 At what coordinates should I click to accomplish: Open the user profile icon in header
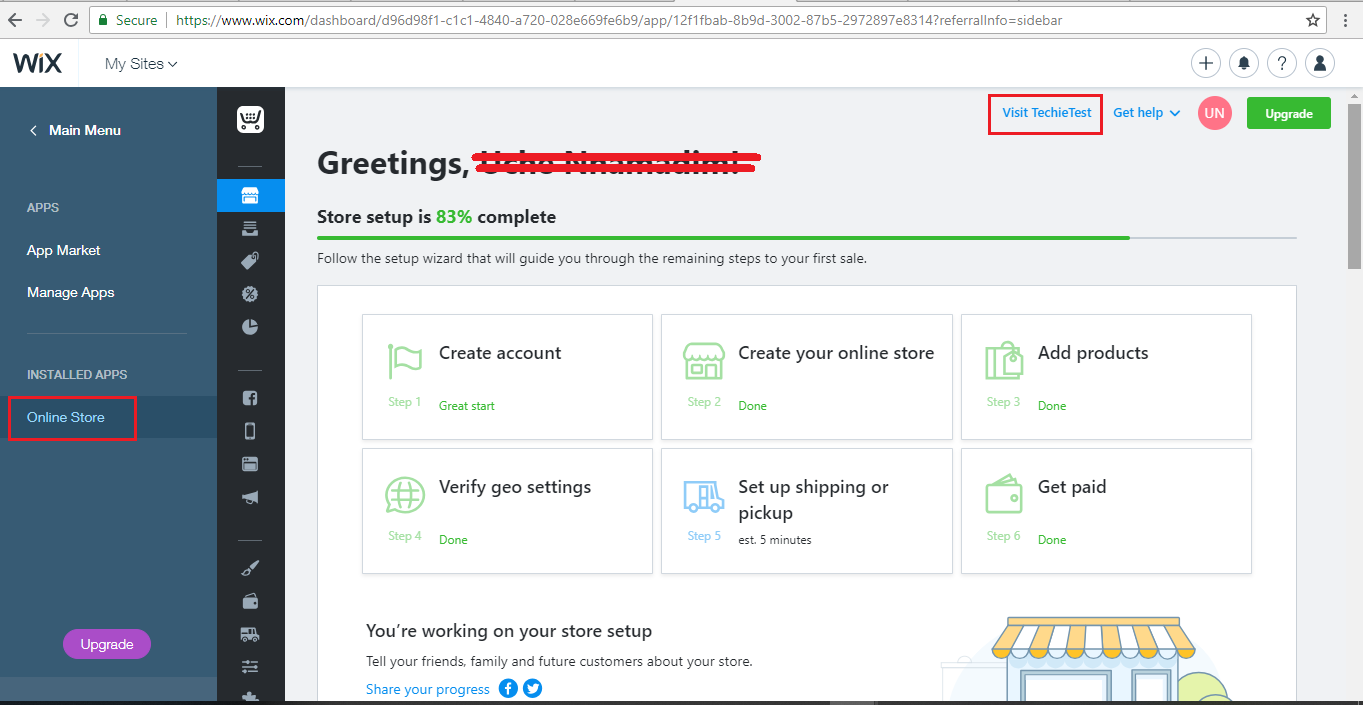click(x=1320, y=63)
